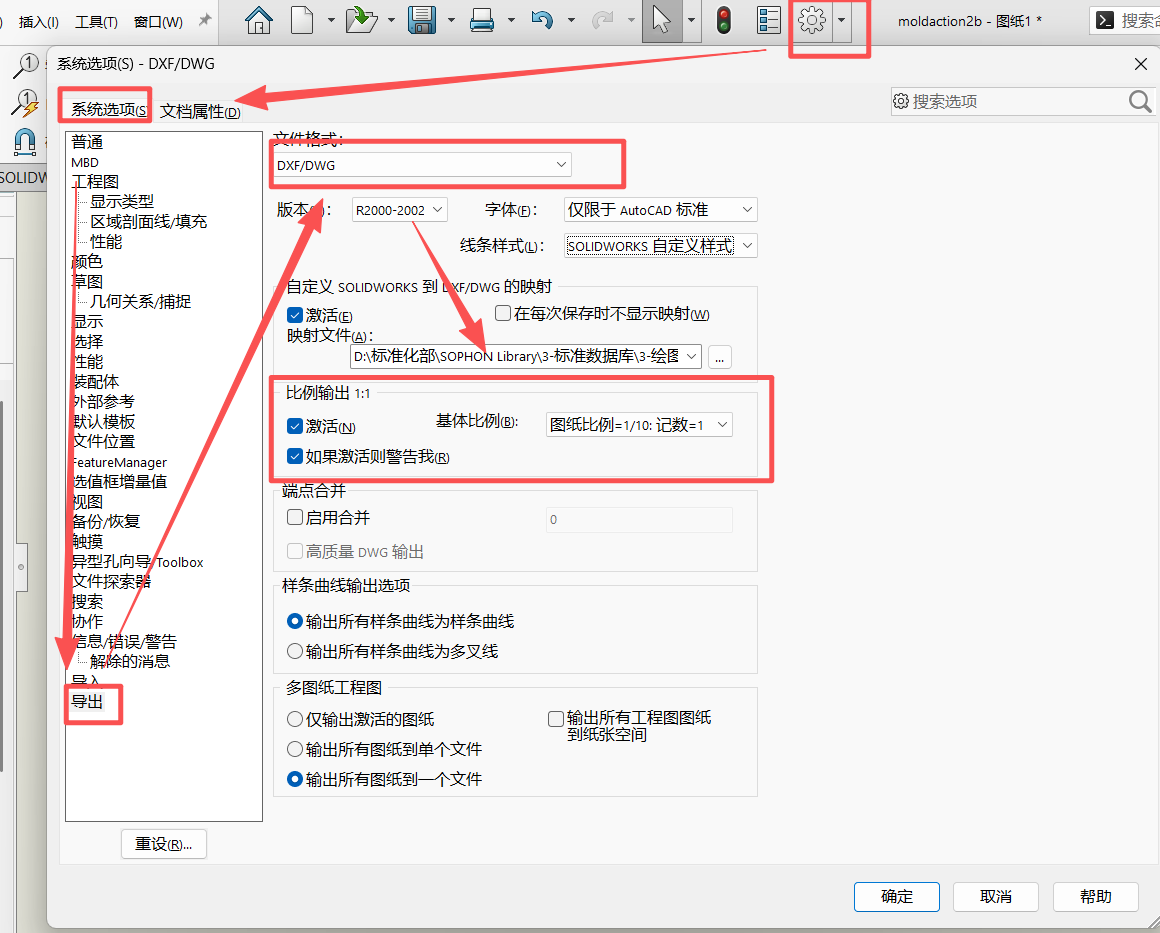
Task: Click the 帮助 button
Action: [x=1096, y=897]
